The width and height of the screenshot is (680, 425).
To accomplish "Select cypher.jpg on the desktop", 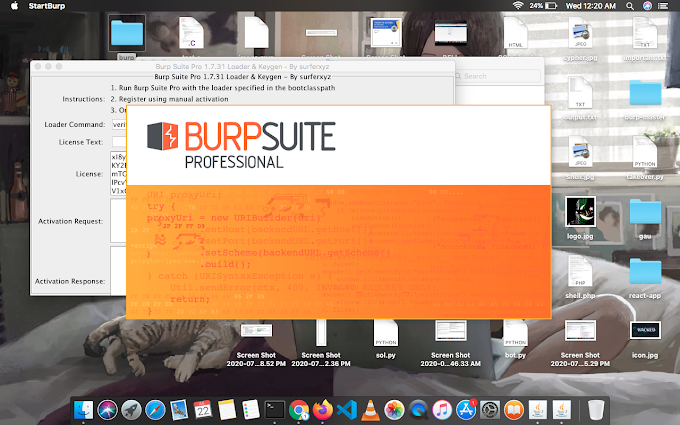I will click(580, 34).
